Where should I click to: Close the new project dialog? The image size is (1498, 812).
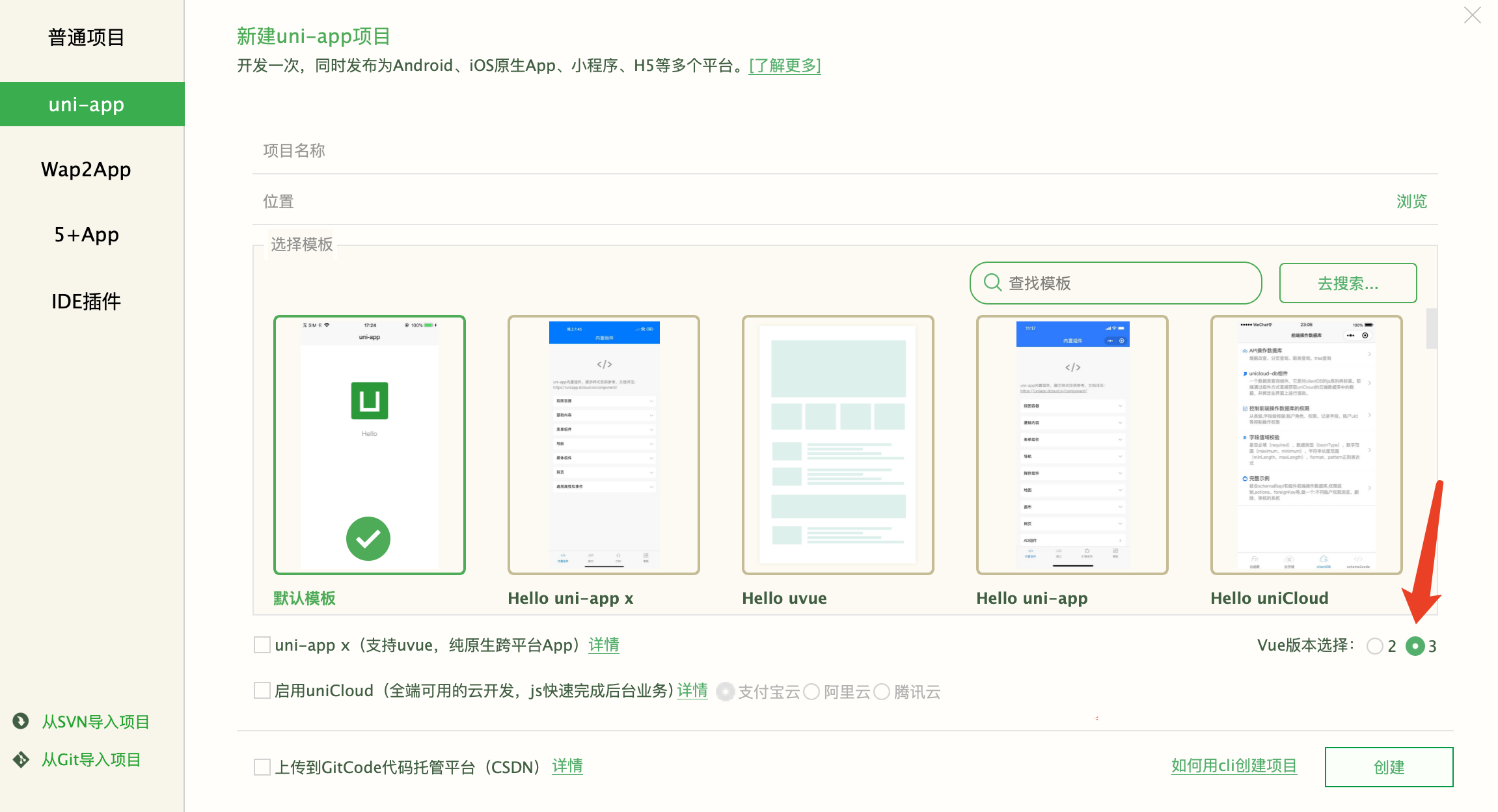click(1472, 16)
